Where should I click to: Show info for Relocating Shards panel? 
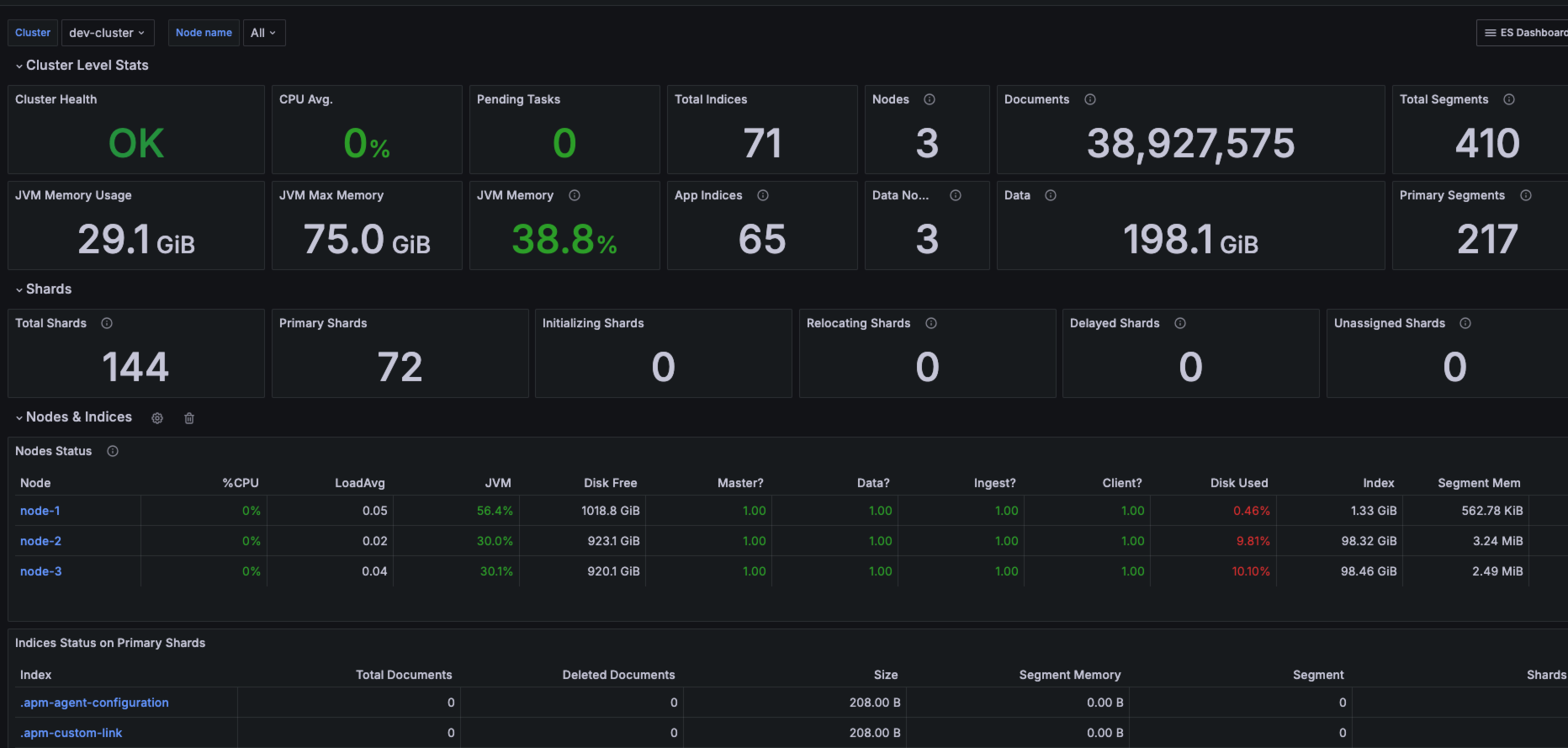(931, 323)
